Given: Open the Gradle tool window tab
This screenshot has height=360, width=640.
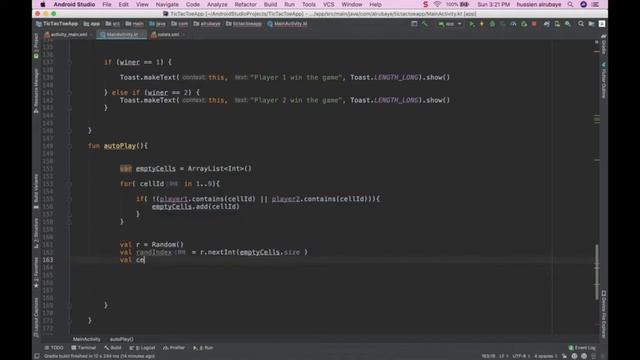Looking at the screenshot, I should pyautogui.click(x=604, y=44).
